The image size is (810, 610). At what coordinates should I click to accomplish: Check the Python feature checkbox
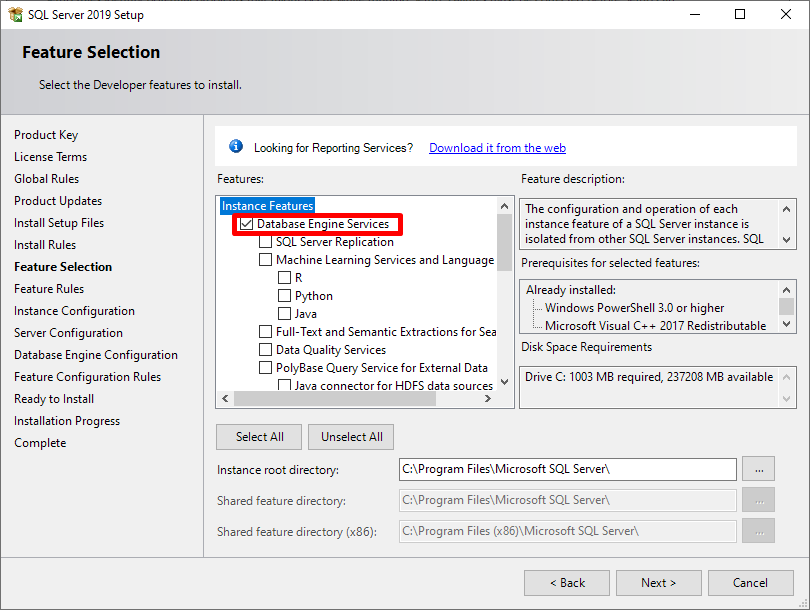tap(284, 296)
